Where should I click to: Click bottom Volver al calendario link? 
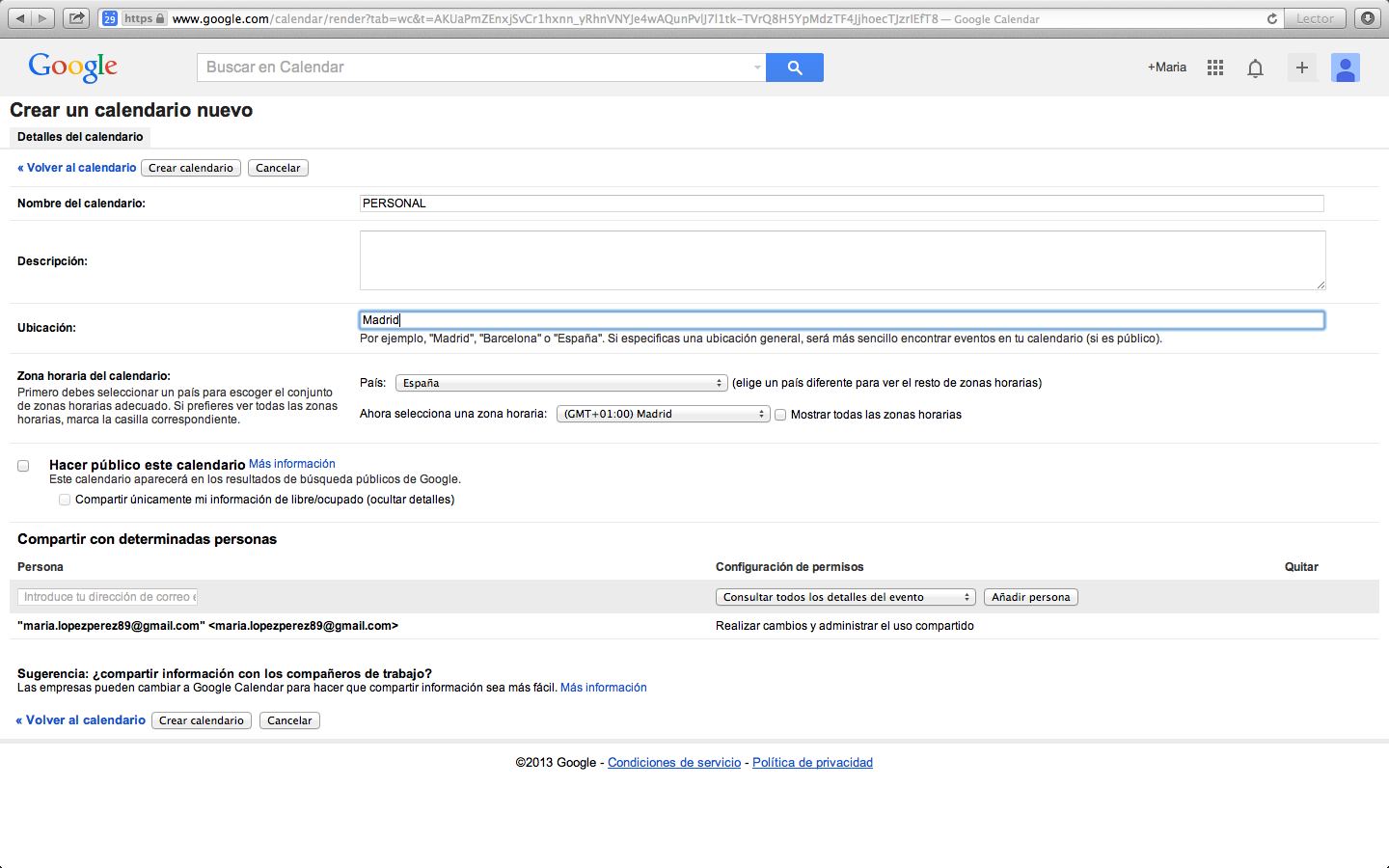click(81, 720)
